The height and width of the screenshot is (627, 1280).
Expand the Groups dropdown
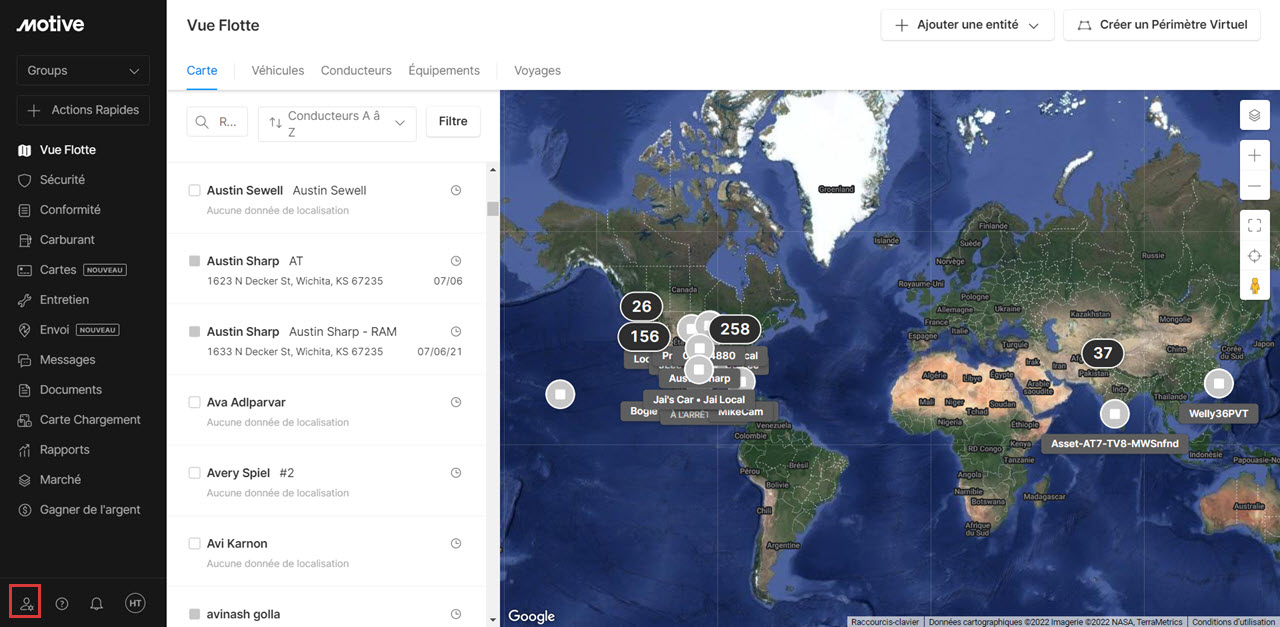(x=83, y=71)
